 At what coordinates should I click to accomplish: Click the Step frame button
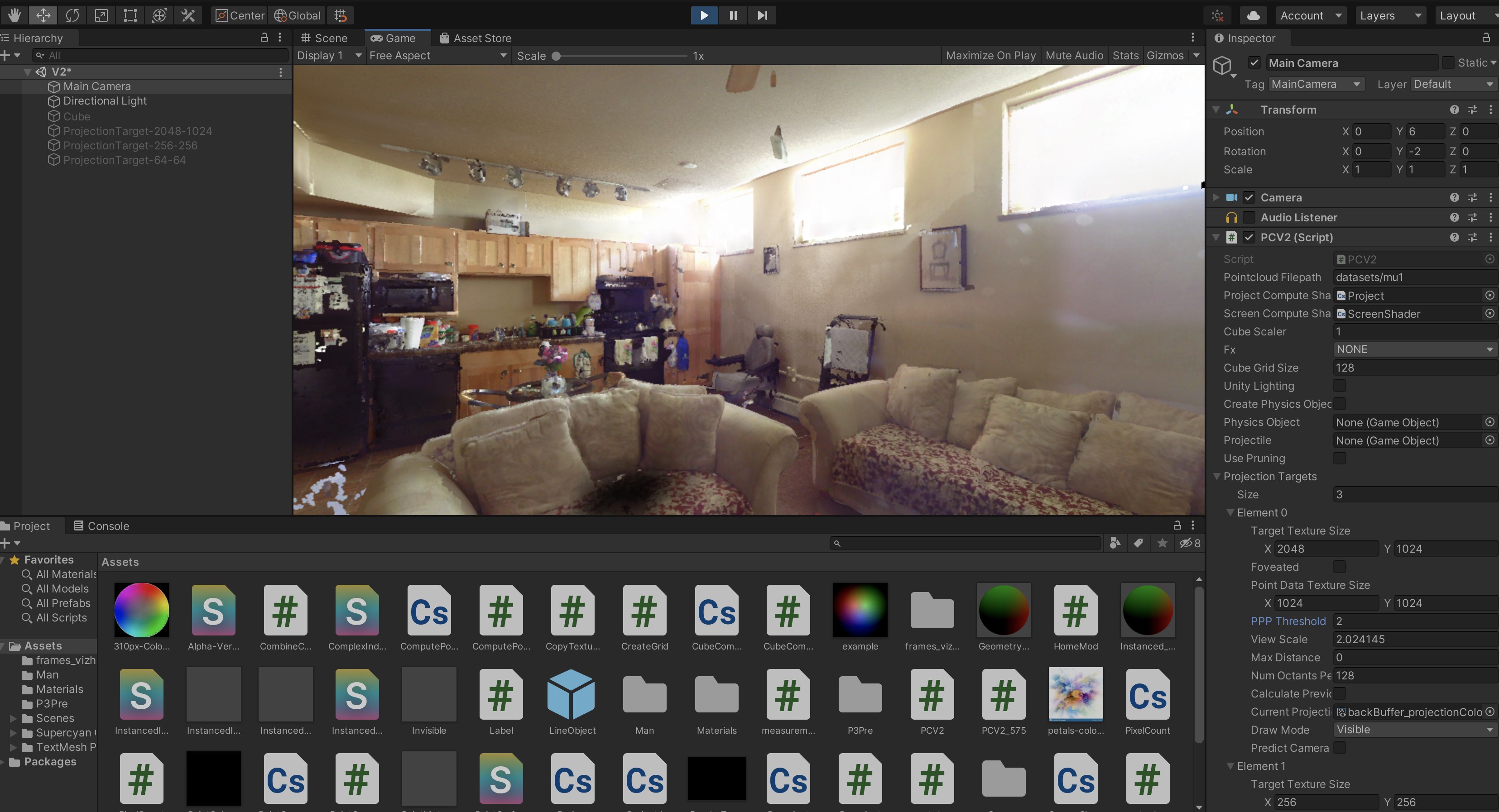pyautogui.click(x=762, y=15)
